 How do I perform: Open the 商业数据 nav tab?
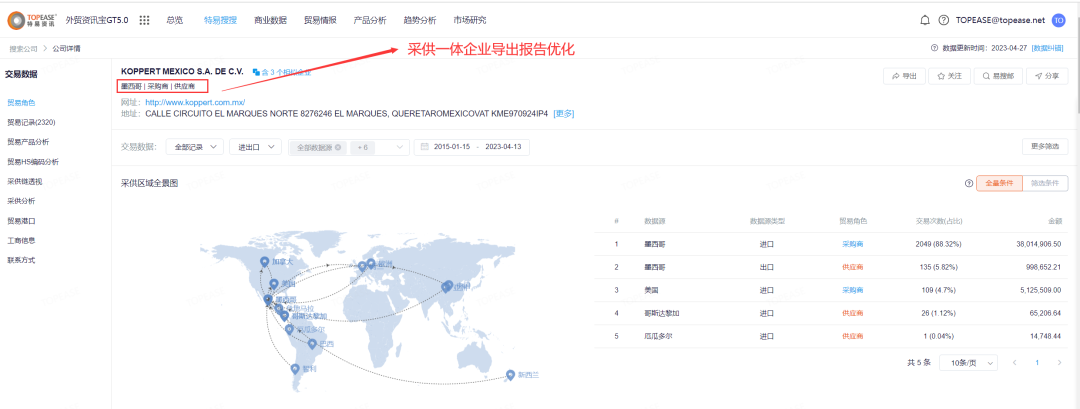point(270,21)
